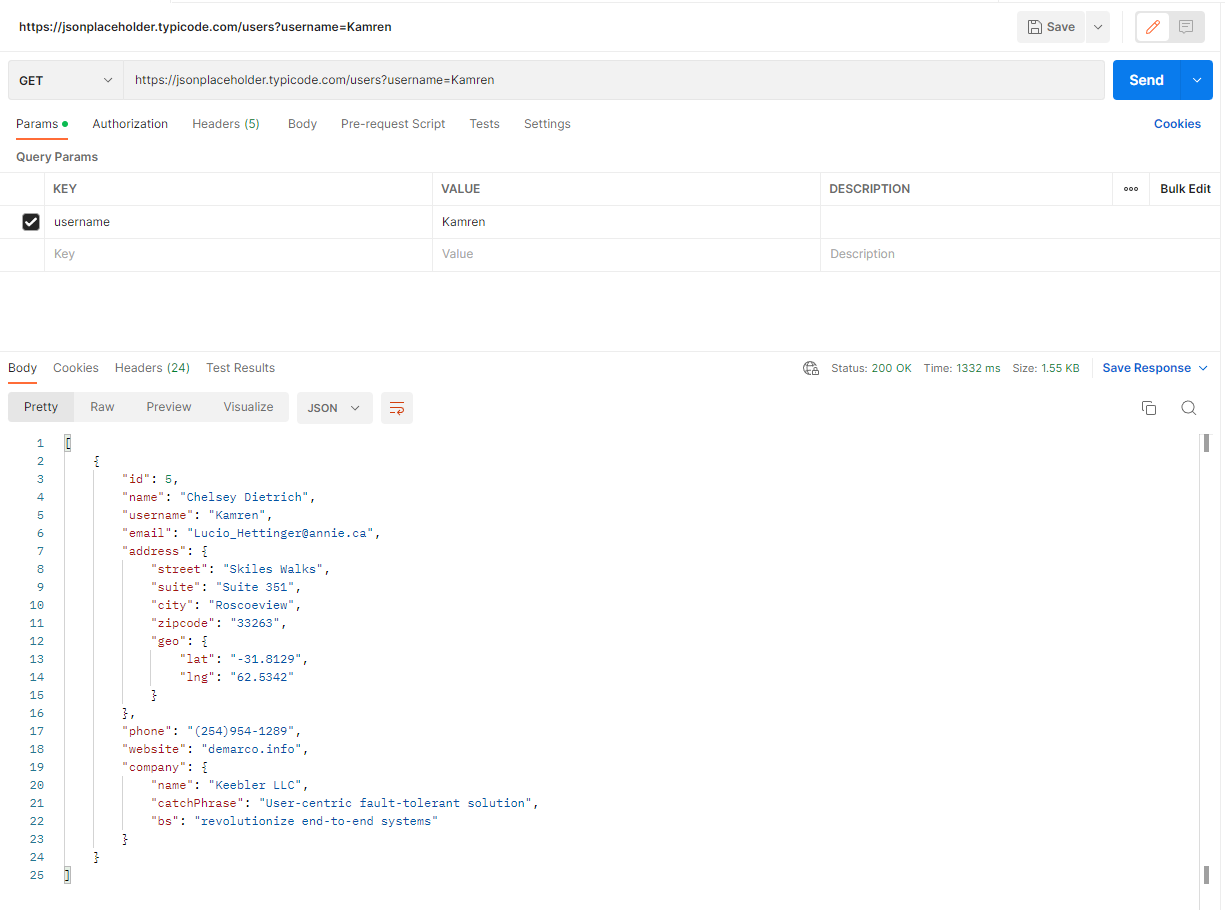Select the Pretty view

pos(41,407)
